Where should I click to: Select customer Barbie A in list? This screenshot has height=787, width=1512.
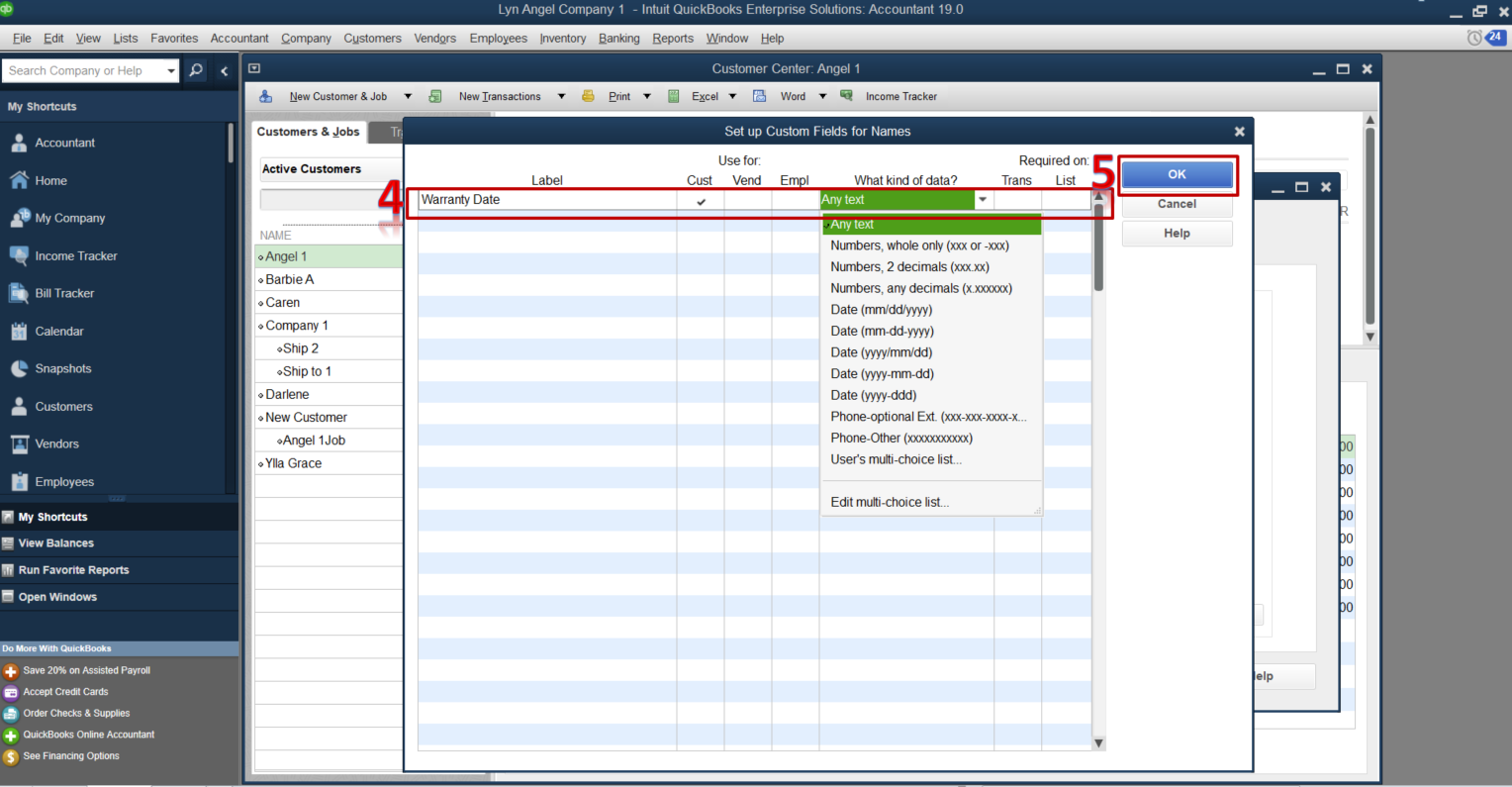point(289,279)
